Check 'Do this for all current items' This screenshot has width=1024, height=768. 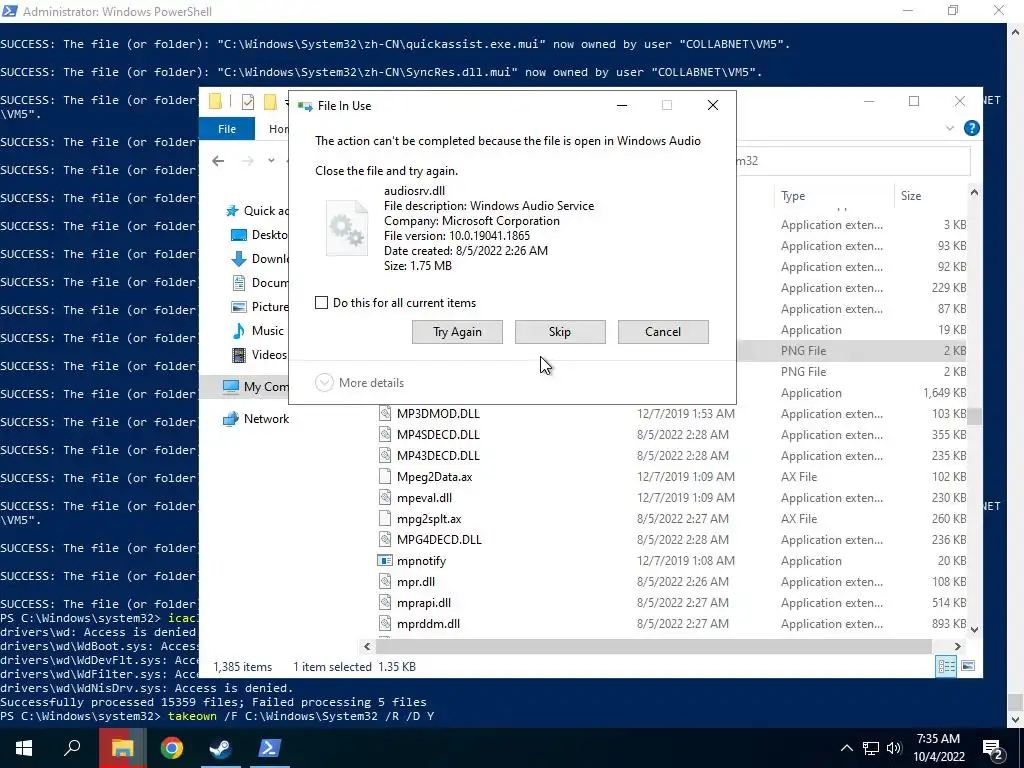click(321, 303)
